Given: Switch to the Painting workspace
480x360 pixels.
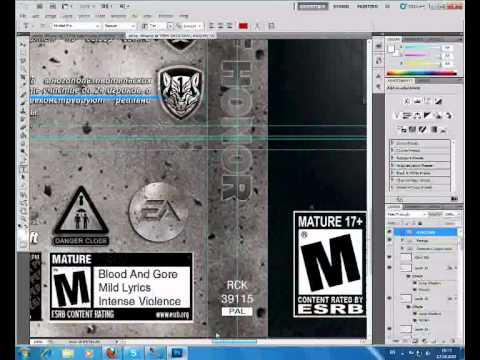Looking at the screenshot, I should [367, 6].
